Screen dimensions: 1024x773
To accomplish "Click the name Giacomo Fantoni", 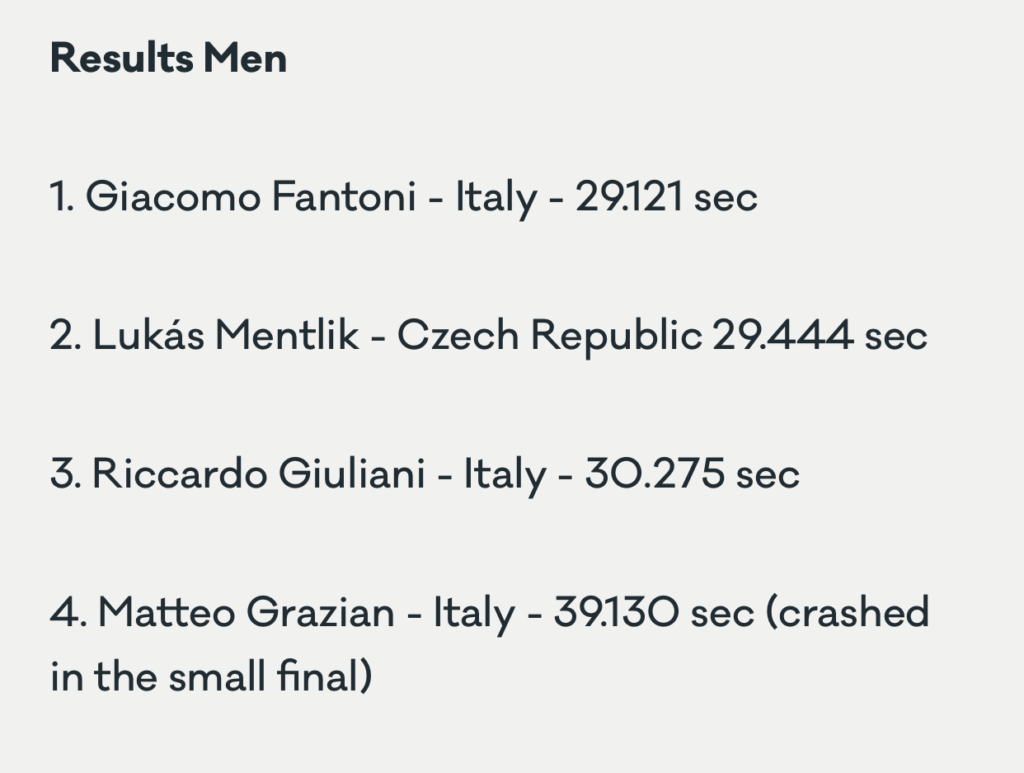I will tap(251, 197).
